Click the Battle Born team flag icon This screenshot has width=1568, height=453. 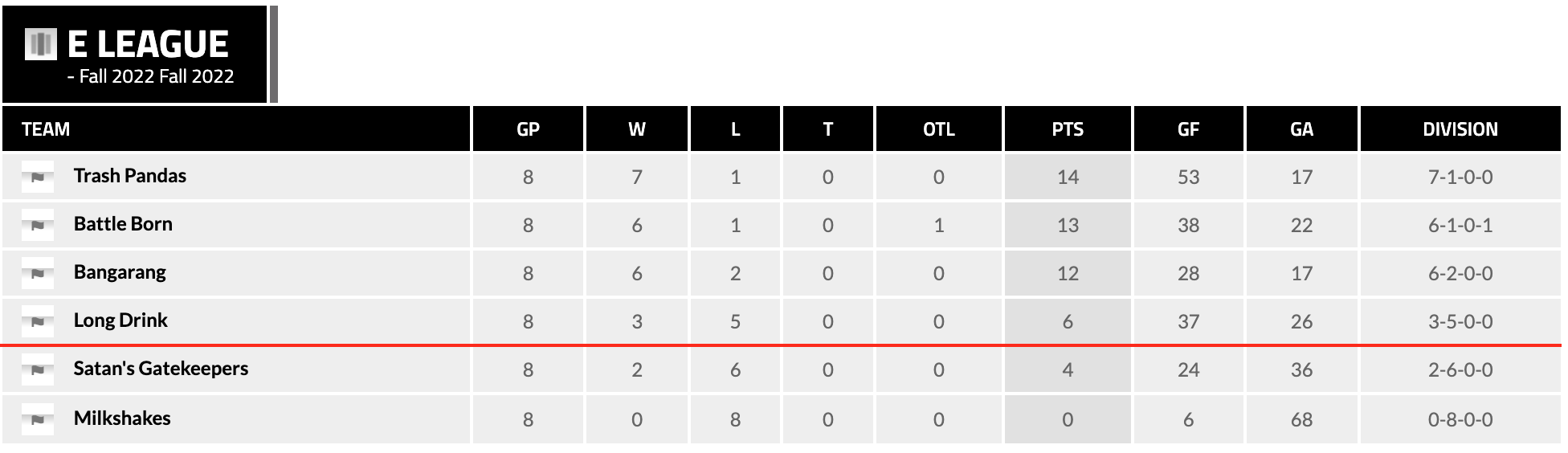point(38,225)
